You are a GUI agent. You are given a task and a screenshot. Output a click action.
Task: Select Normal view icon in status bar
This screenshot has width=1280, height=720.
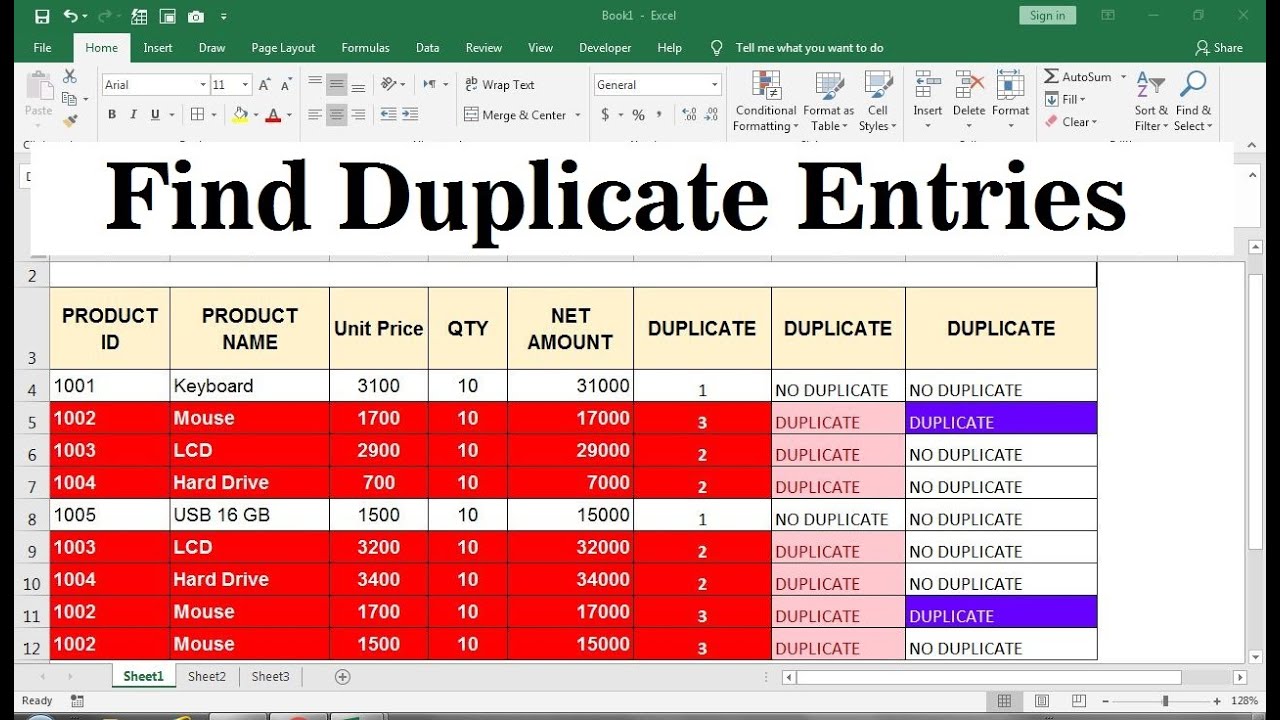(1005, 701)
